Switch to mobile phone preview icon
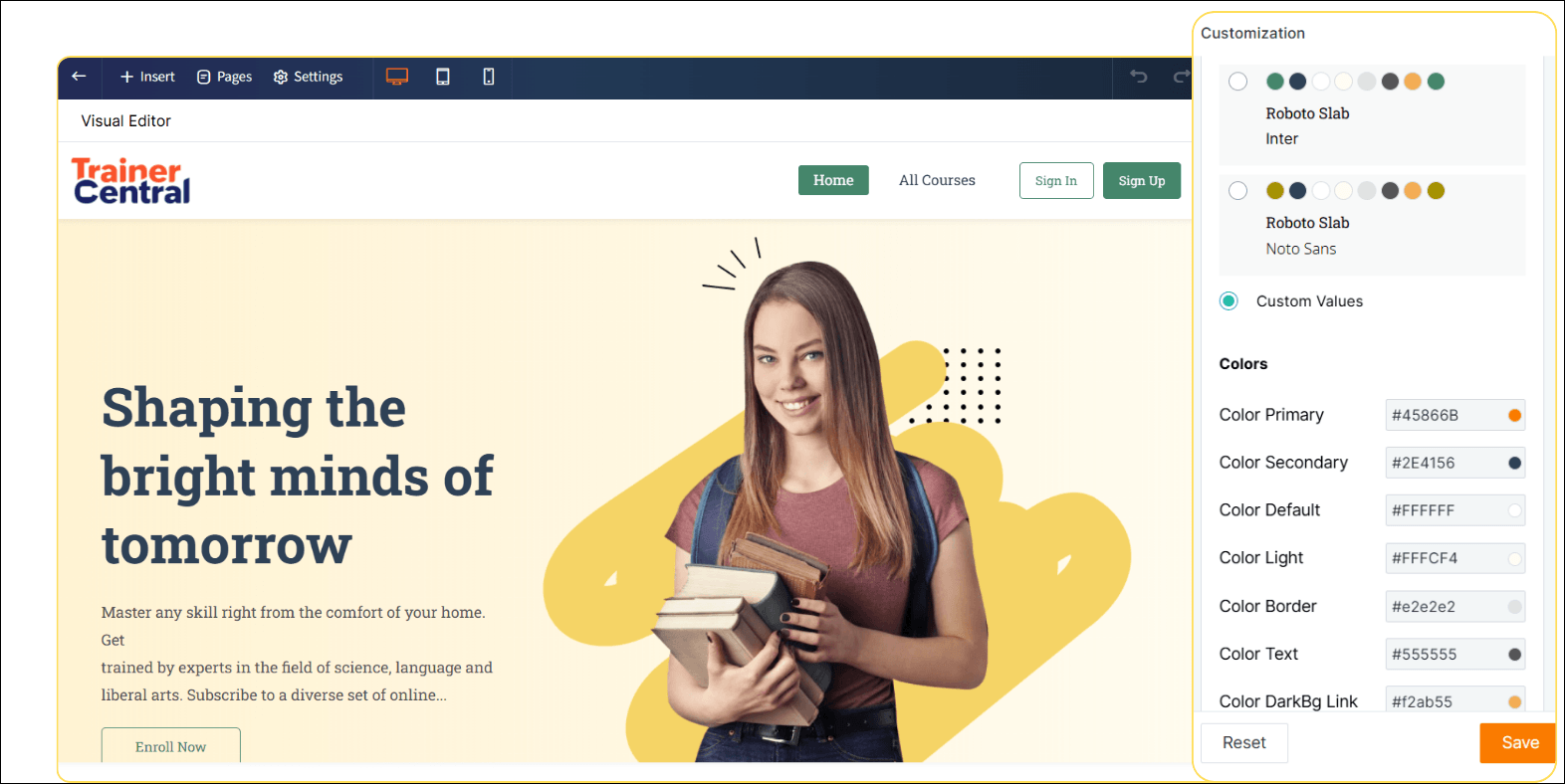The width and height of the screenshot is (1565, 784). [489, 77]
